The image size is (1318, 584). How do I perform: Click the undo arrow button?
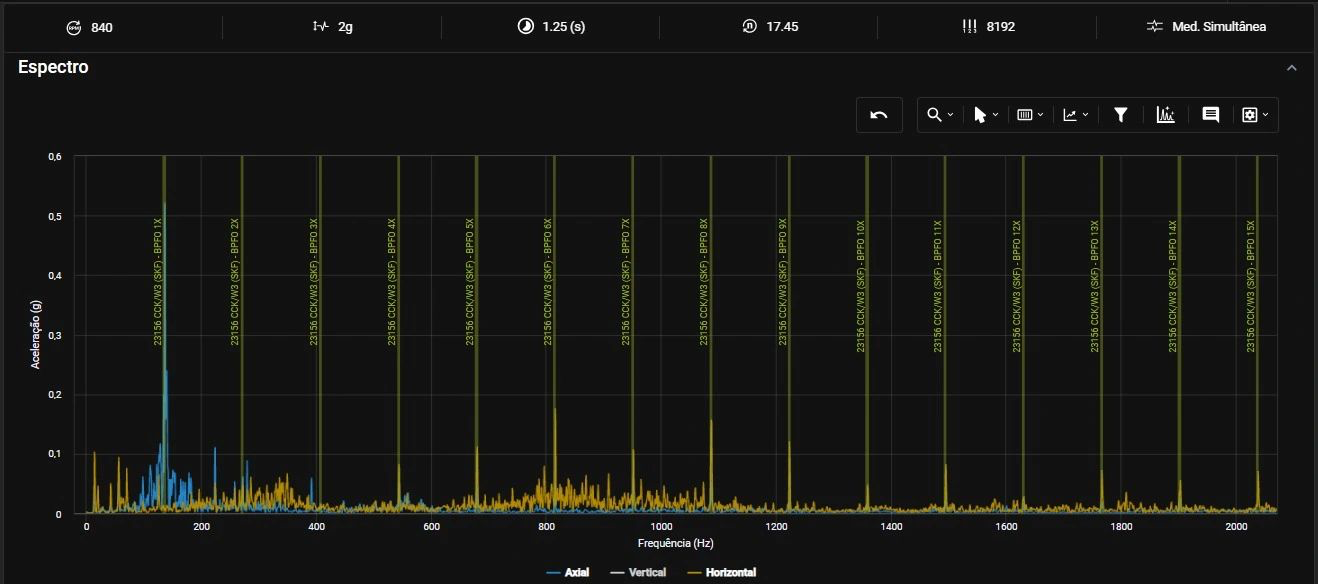coord(879,115)
